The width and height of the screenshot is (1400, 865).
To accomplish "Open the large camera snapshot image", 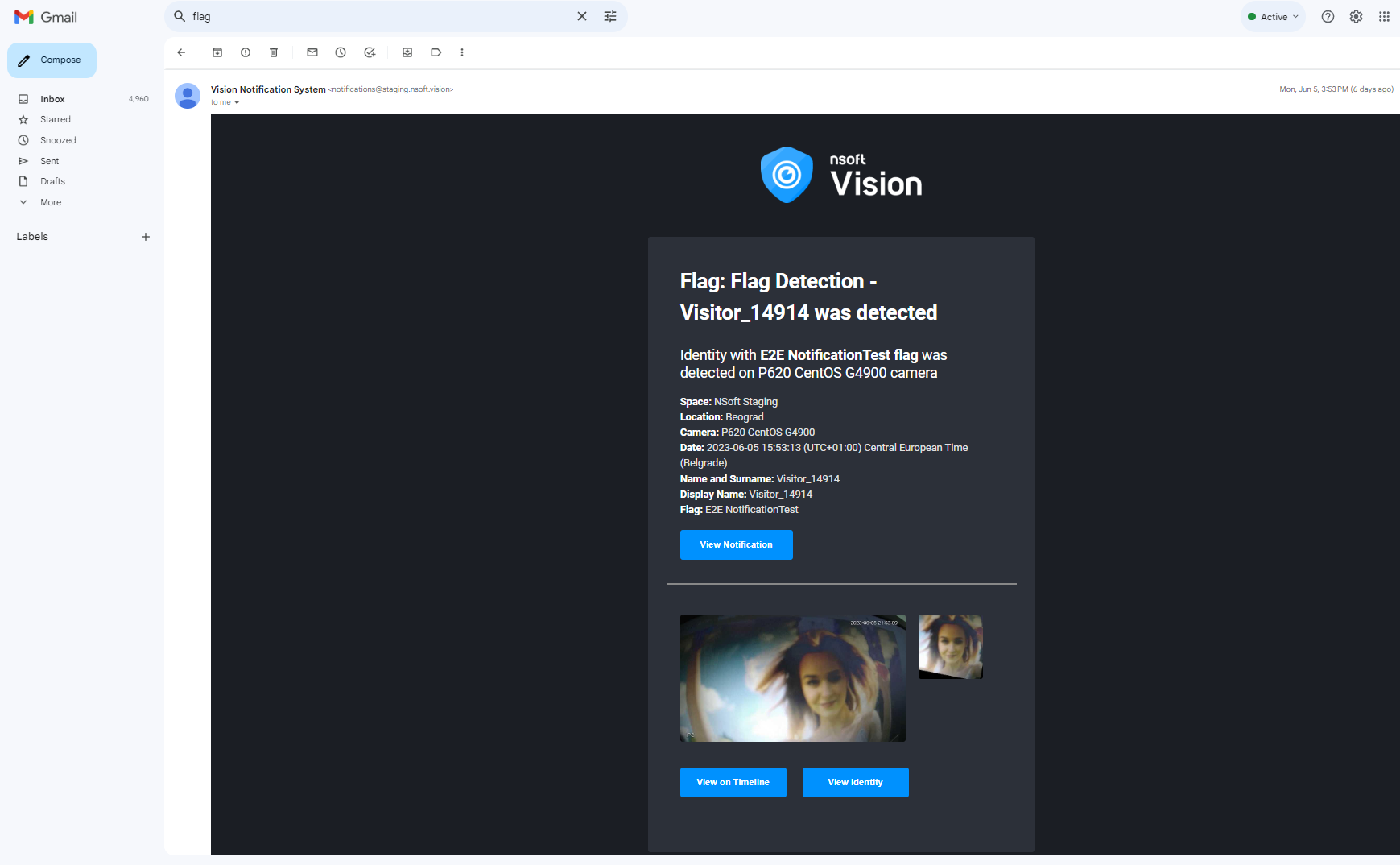I will (793, 678).
